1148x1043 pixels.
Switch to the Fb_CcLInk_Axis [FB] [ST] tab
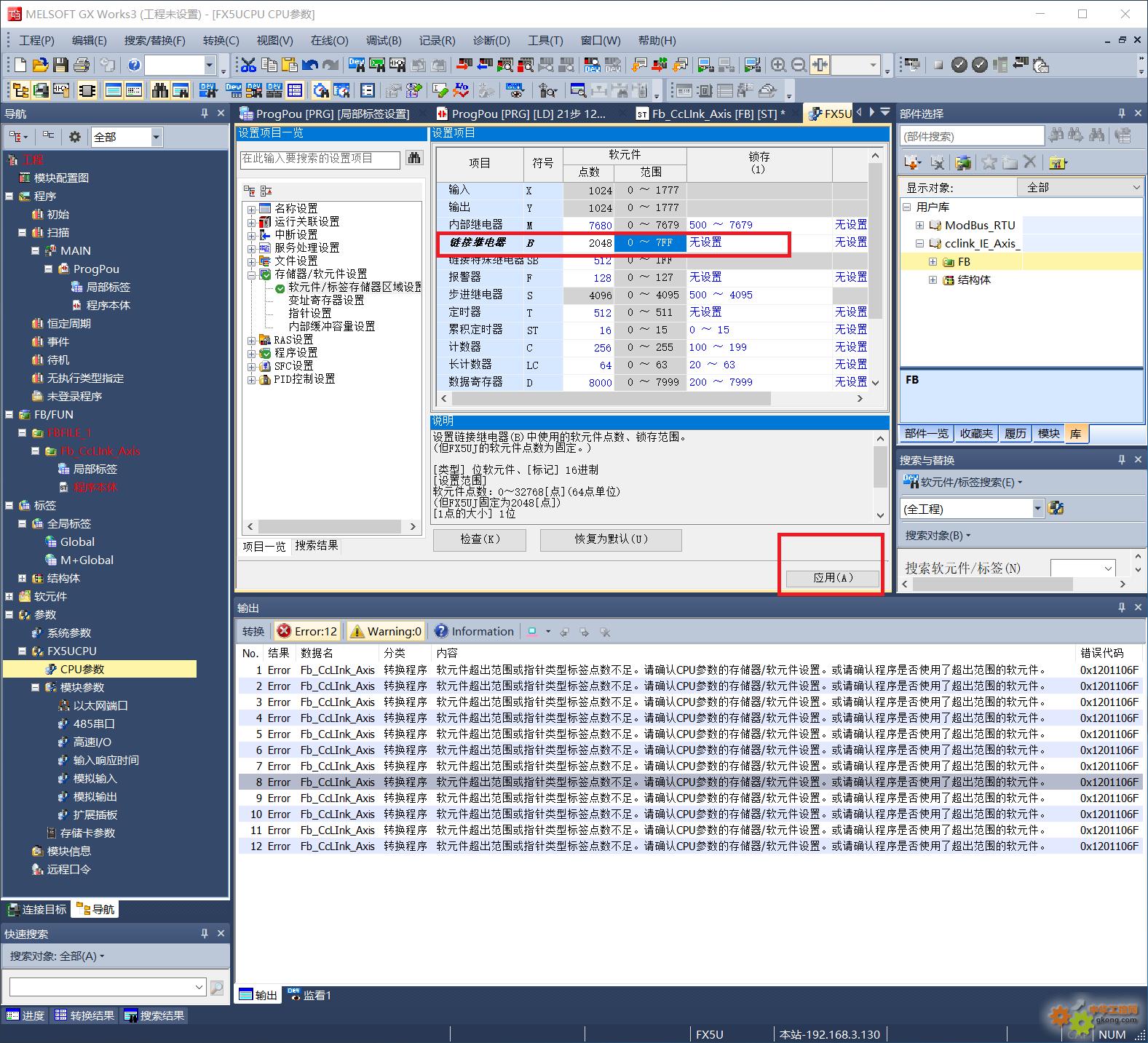[711, 114]
